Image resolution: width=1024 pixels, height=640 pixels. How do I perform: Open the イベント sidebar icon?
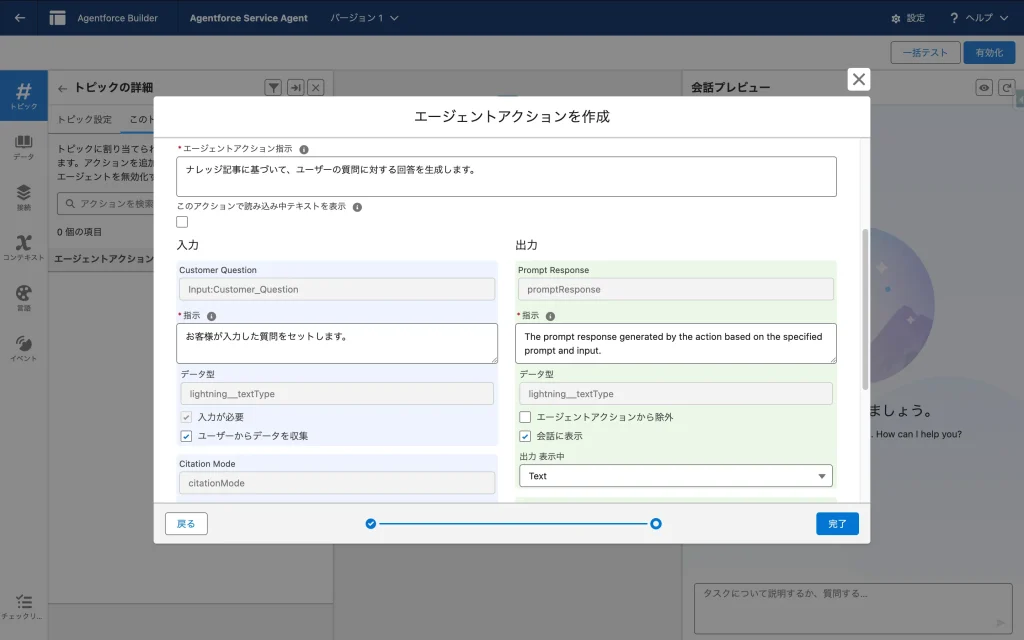(x=23, y=347)
